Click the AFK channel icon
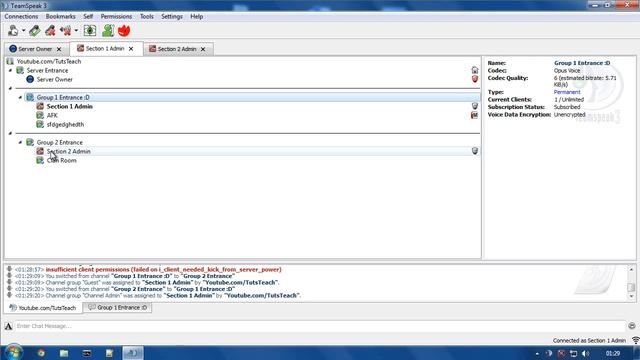Viewport: 640px width, 360px height. click(x=40, y=116)
